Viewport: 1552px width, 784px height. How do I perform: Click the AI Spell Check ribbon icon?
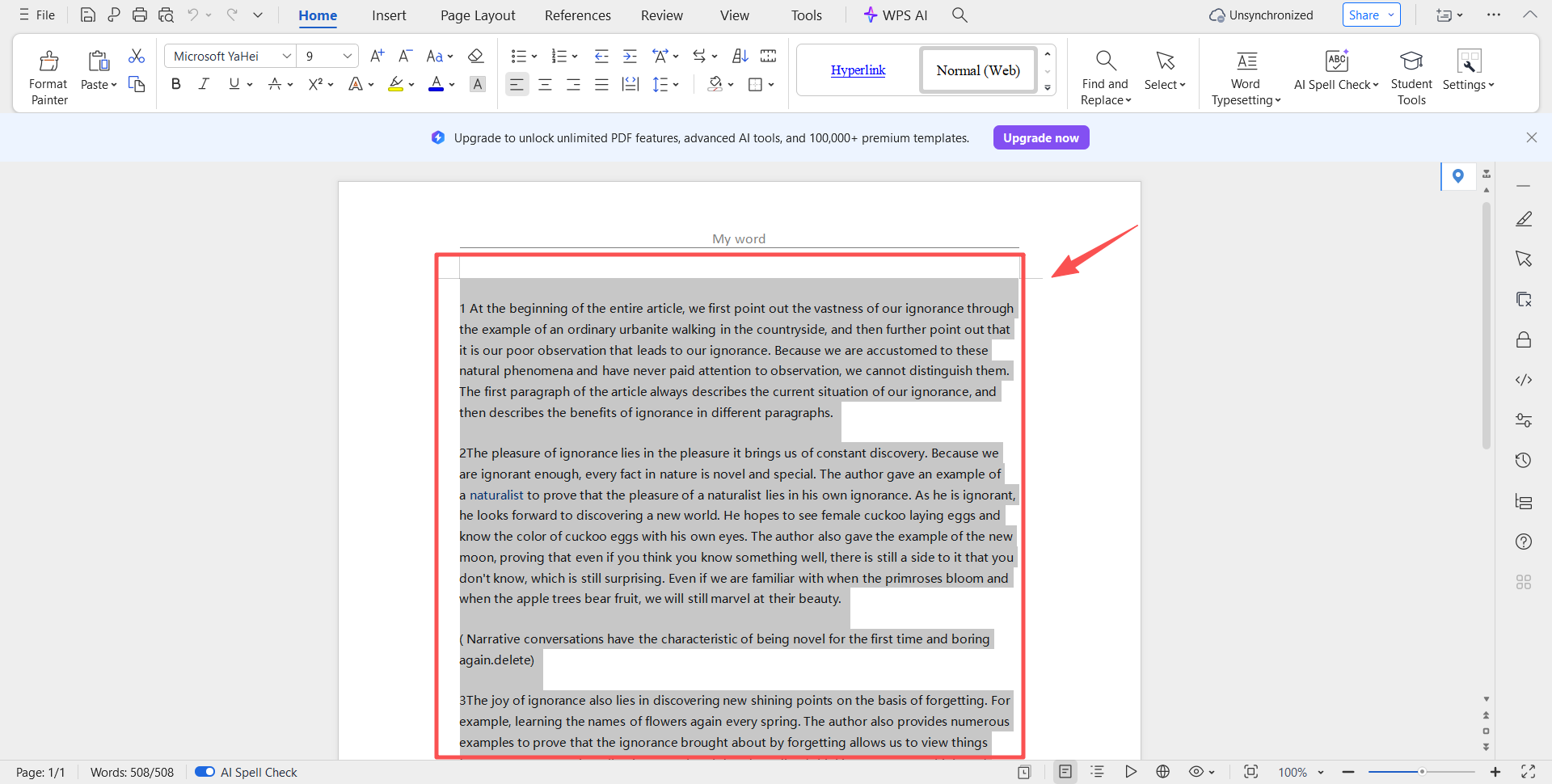1336,61
